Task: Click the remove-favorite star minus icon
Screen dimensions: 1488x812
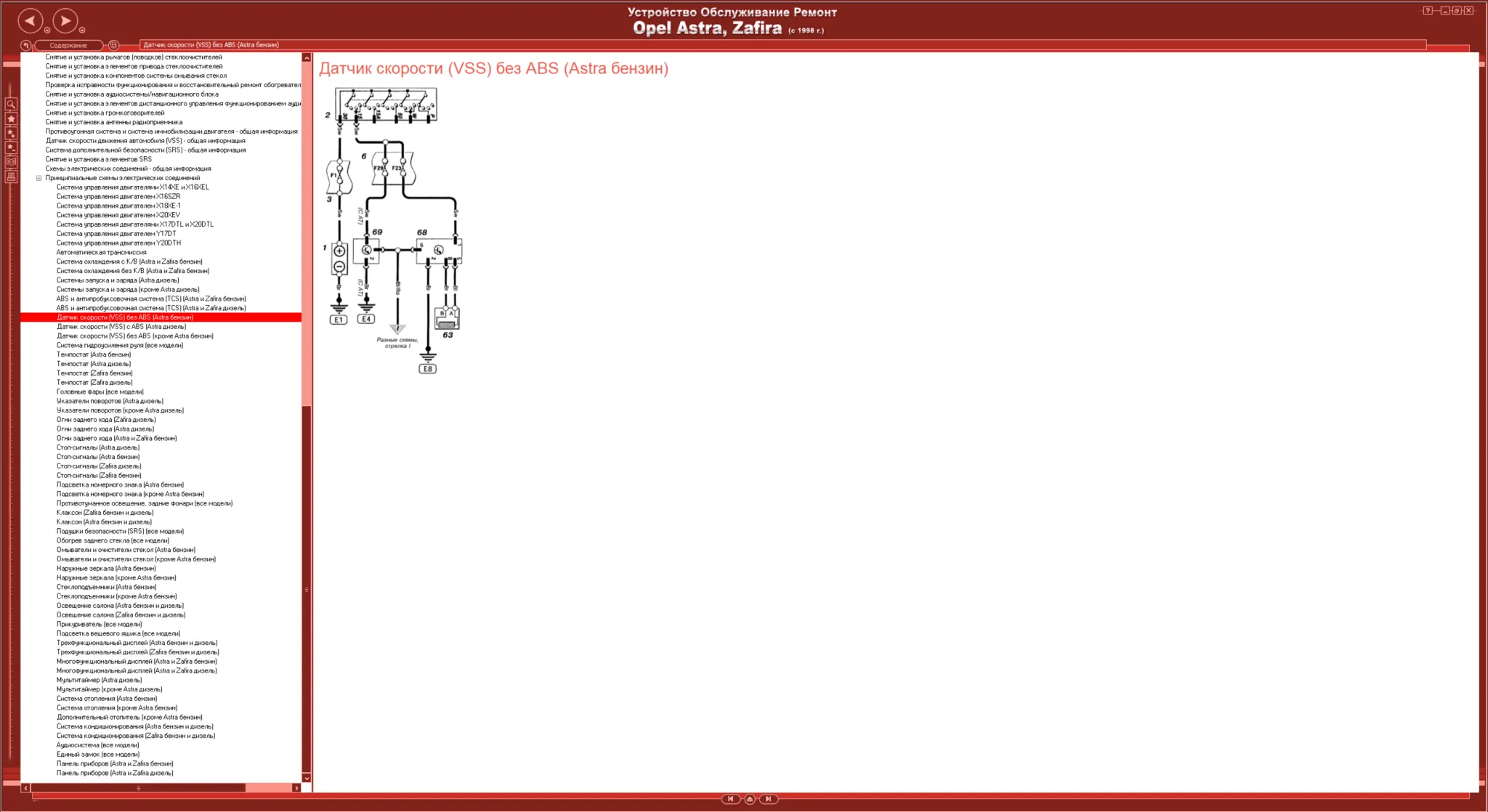Action: (x=11, y=147)
